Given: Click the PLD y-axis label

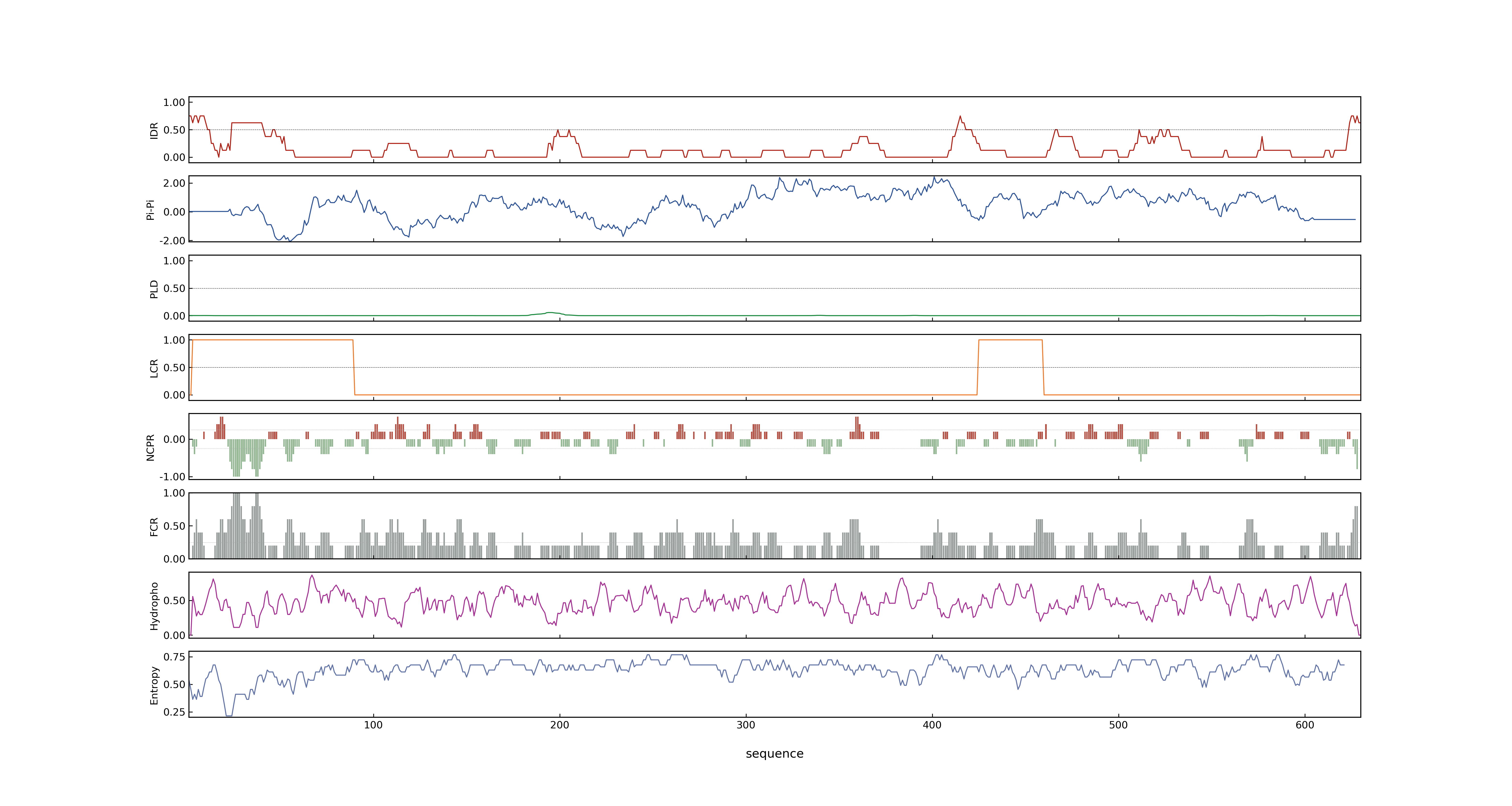Looking at the screenshot, I should 154,288.
